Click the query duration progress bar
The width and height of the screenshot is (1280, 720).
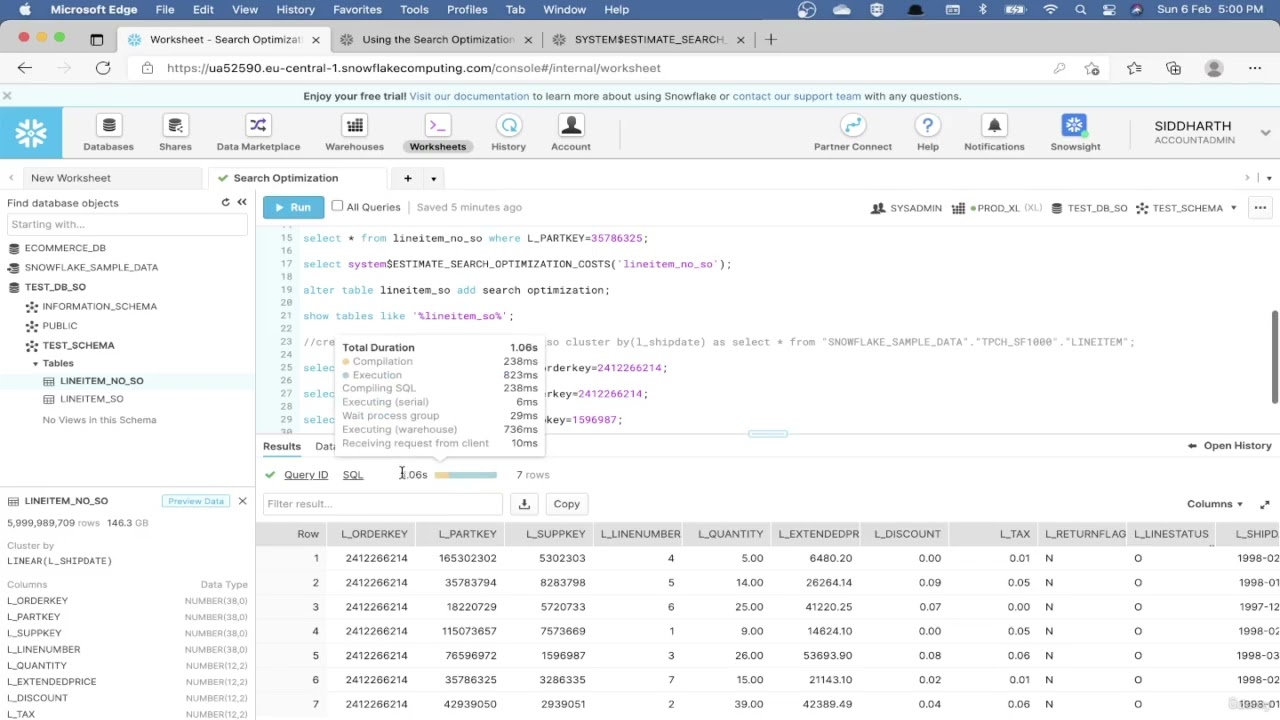(x=466, y=475)
